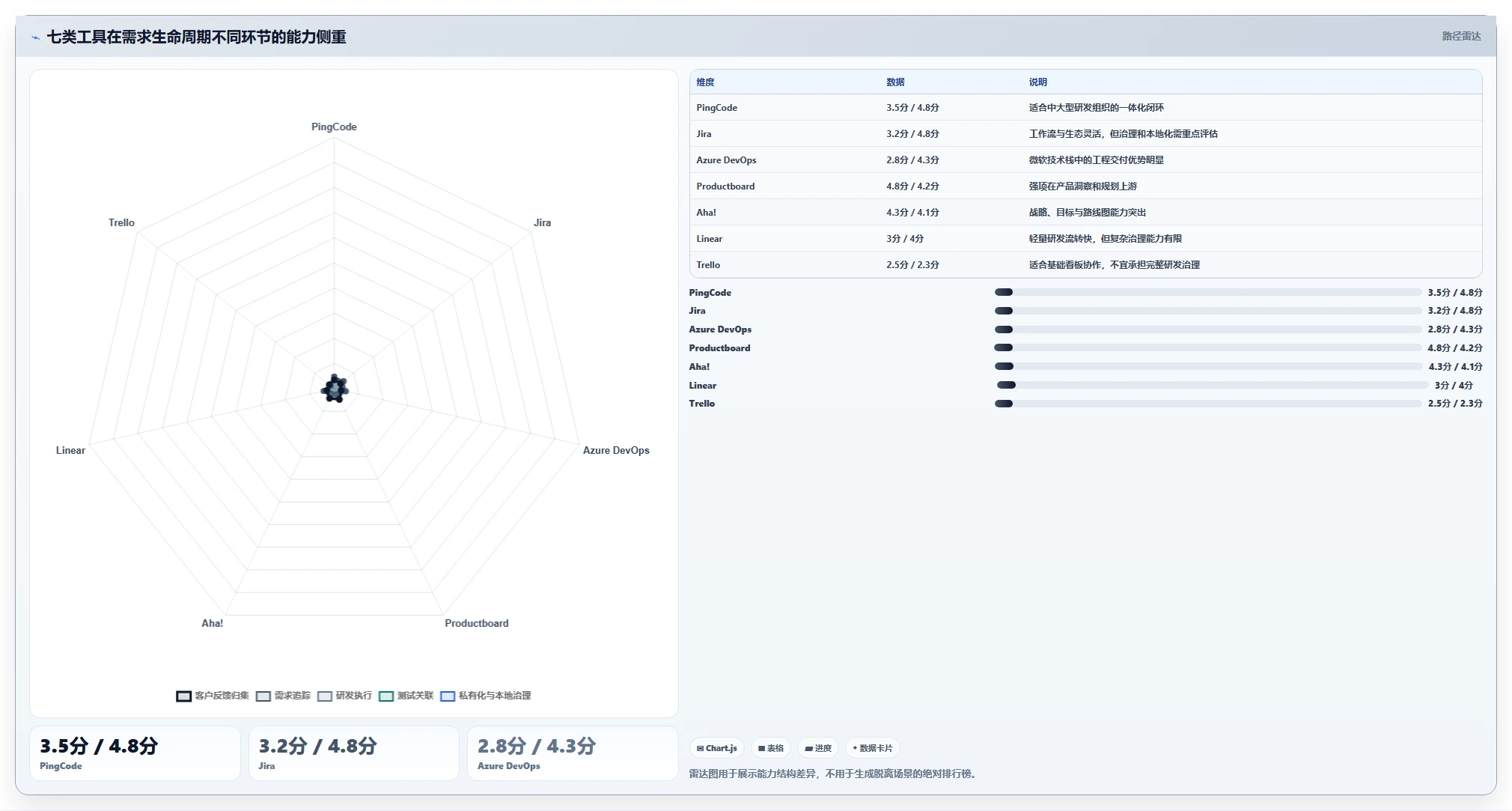Viewport: 1512px width, 811px height.
Task: Toggle the 需求追踪 legend series
Action: [283, 696]
